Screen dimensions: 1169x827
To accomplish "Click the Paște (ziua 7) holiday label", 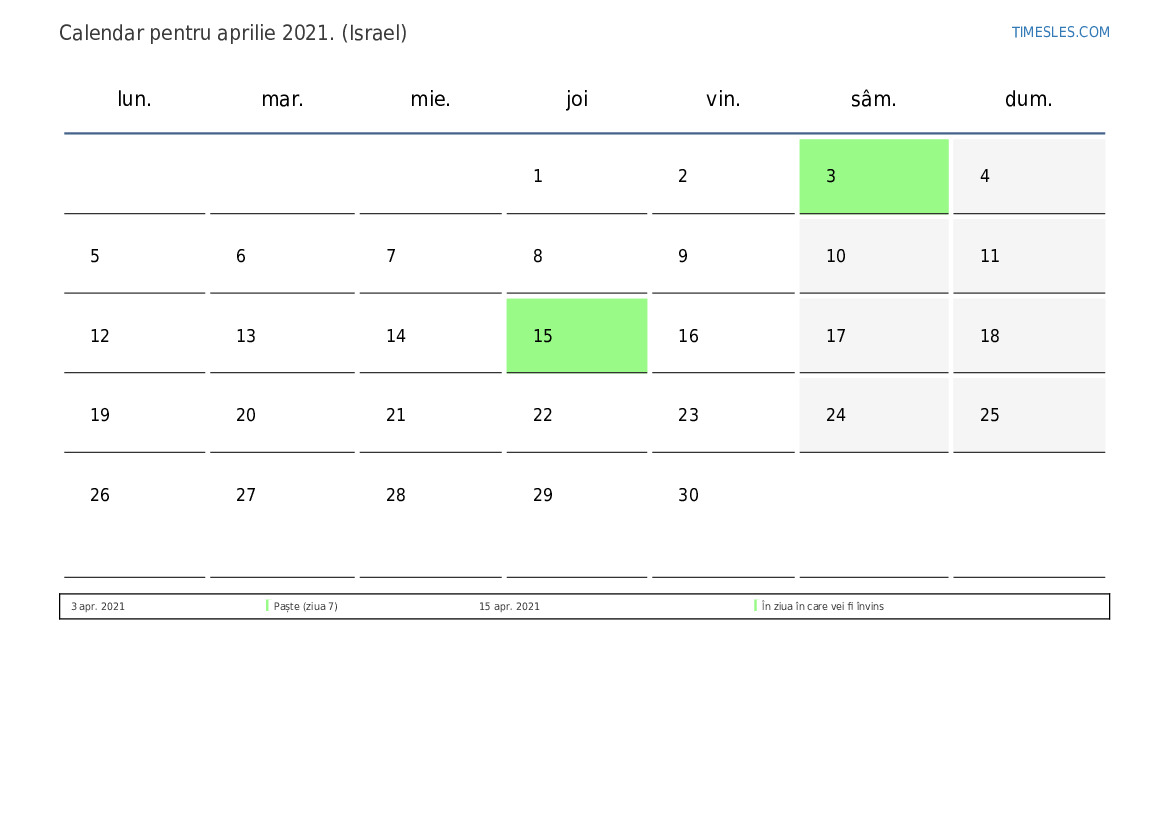I will click(x=306, y=606).
